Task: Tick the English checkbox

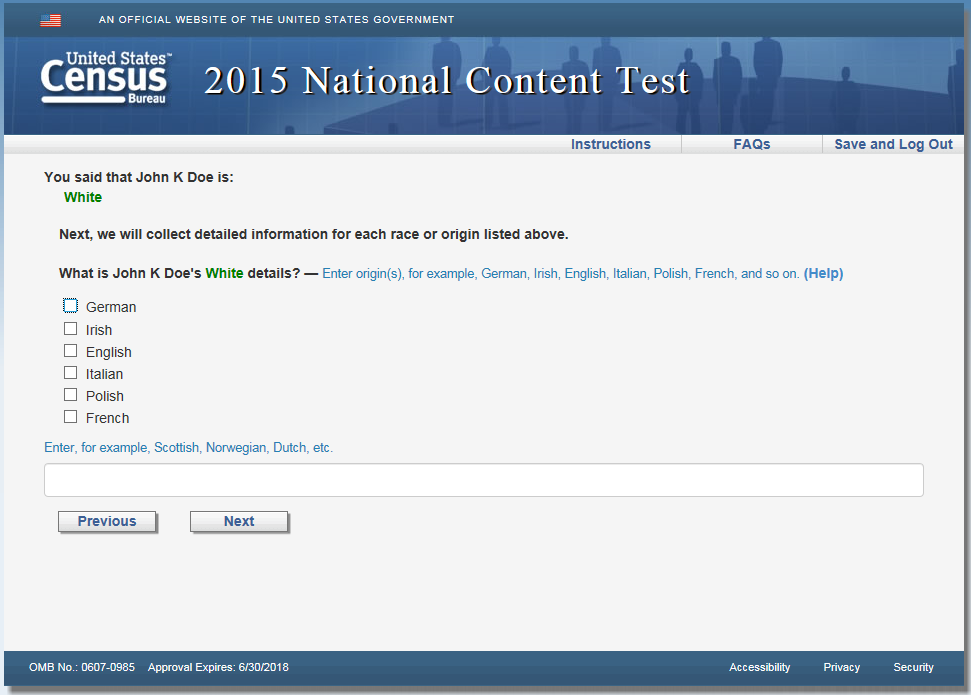Action: pyautogui.click(x=71, y=351)
